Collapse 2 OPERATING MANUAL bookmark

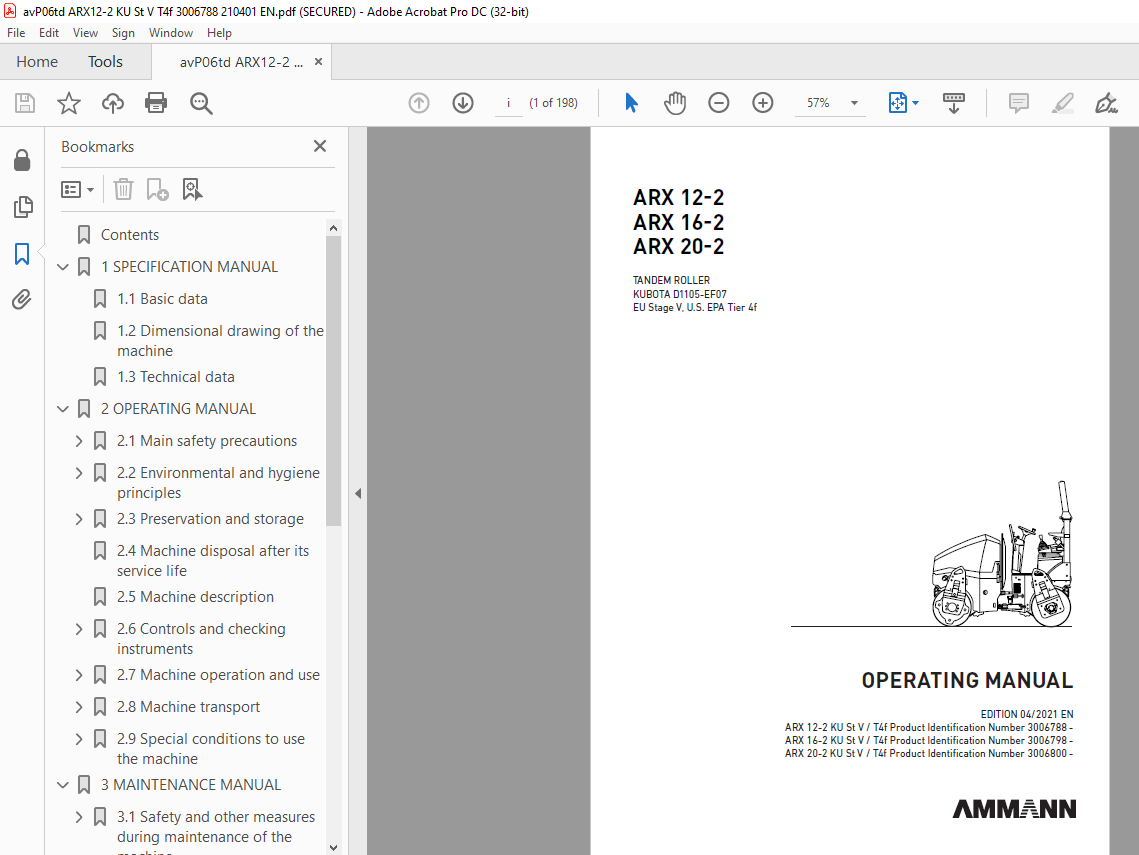(x=63, y=409)
